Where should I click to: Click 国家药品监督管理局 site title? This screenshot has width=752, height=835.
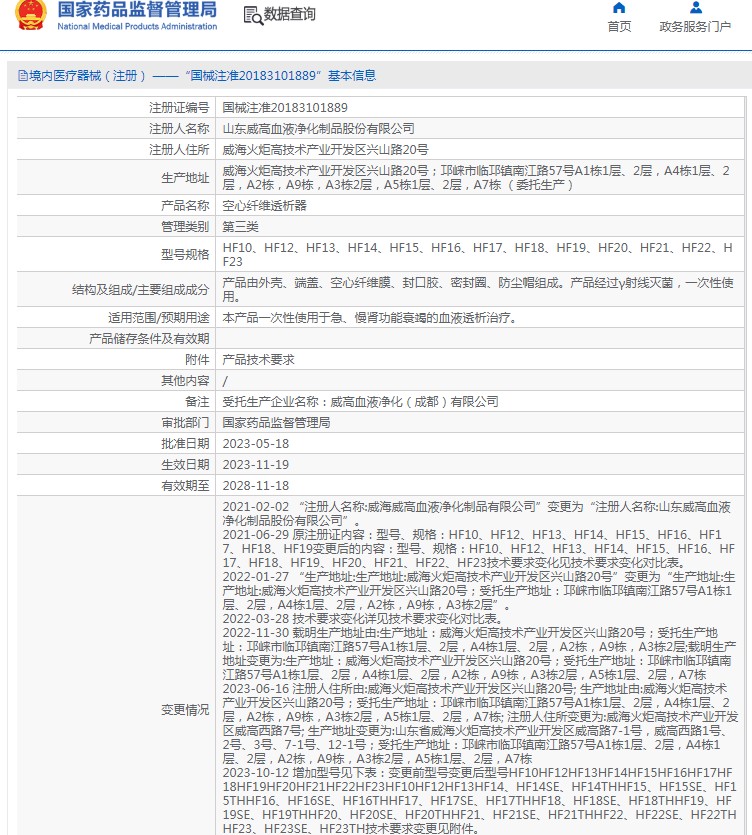(x=137, y=10)
